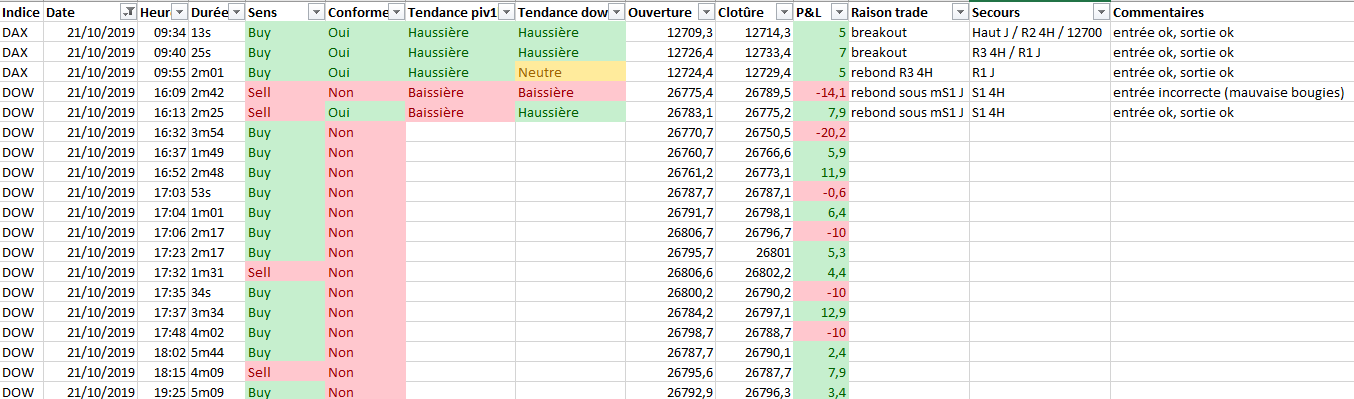Select the P&L cell showing 3,4
Viewport: 1354px width, 399px height.
pos(821,392)
